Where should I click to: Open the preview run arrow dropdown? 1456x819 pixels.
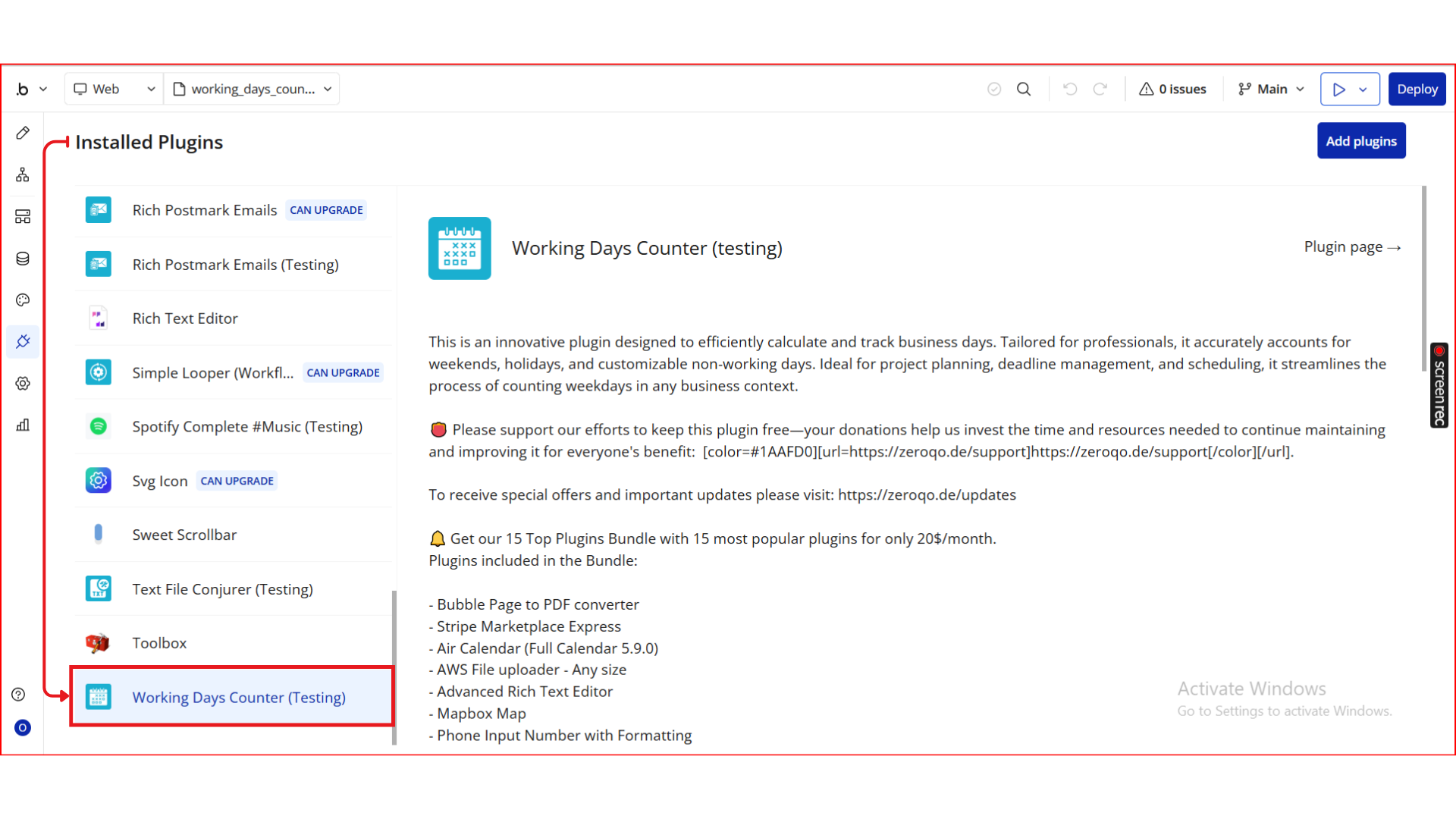coord(1363,89)
